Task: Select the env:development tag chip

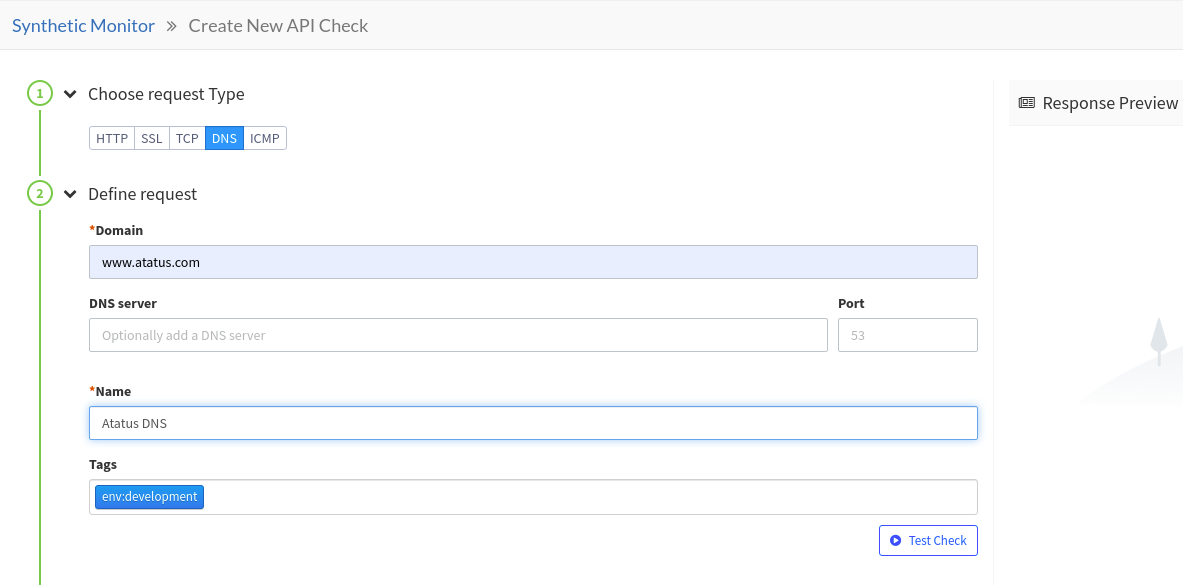Action: (149, 497)
